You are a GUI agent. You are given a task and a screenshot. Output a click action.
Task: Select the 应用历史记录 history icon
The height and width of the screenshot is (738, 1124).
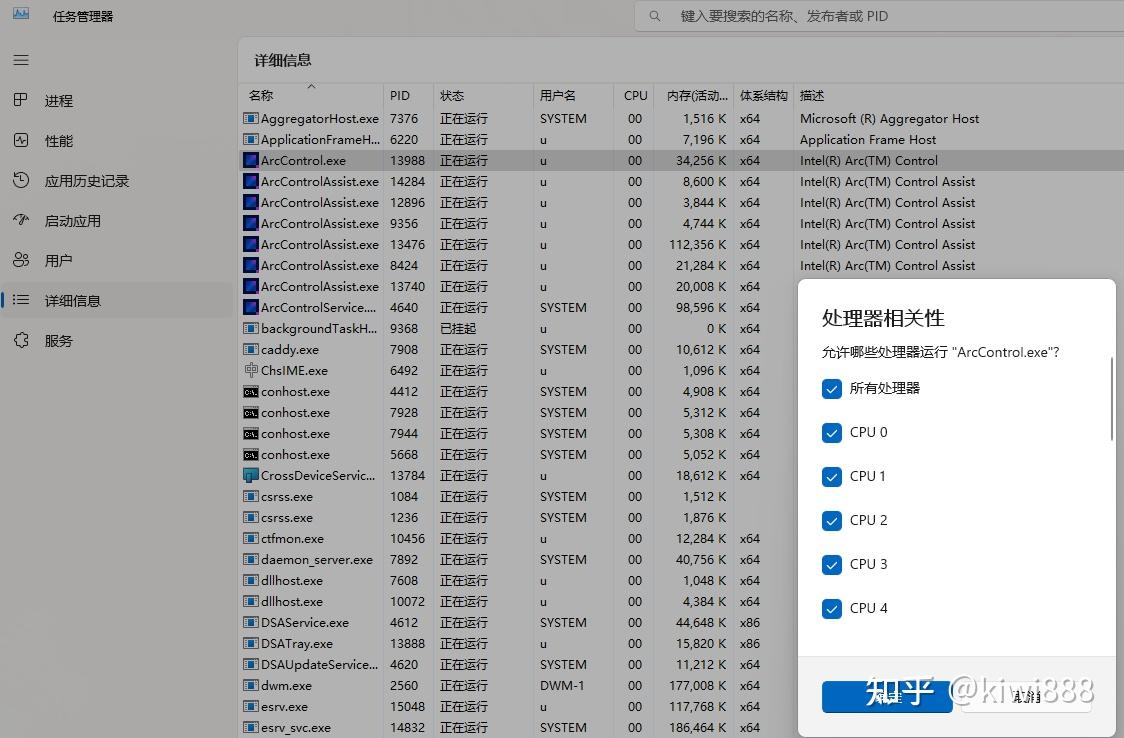click(21, 181)
